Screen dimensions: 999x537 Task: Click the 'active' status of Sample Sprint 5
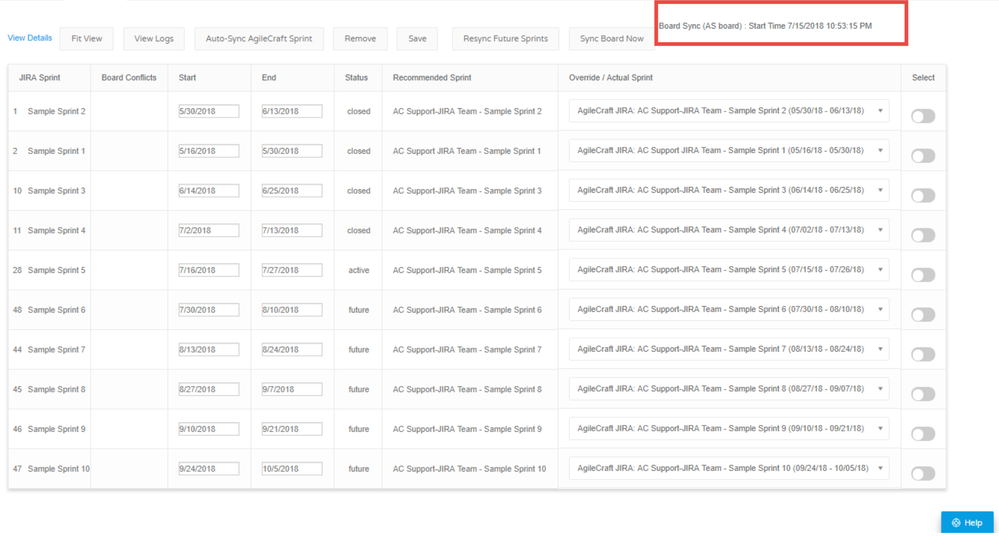tap(359, 270)
